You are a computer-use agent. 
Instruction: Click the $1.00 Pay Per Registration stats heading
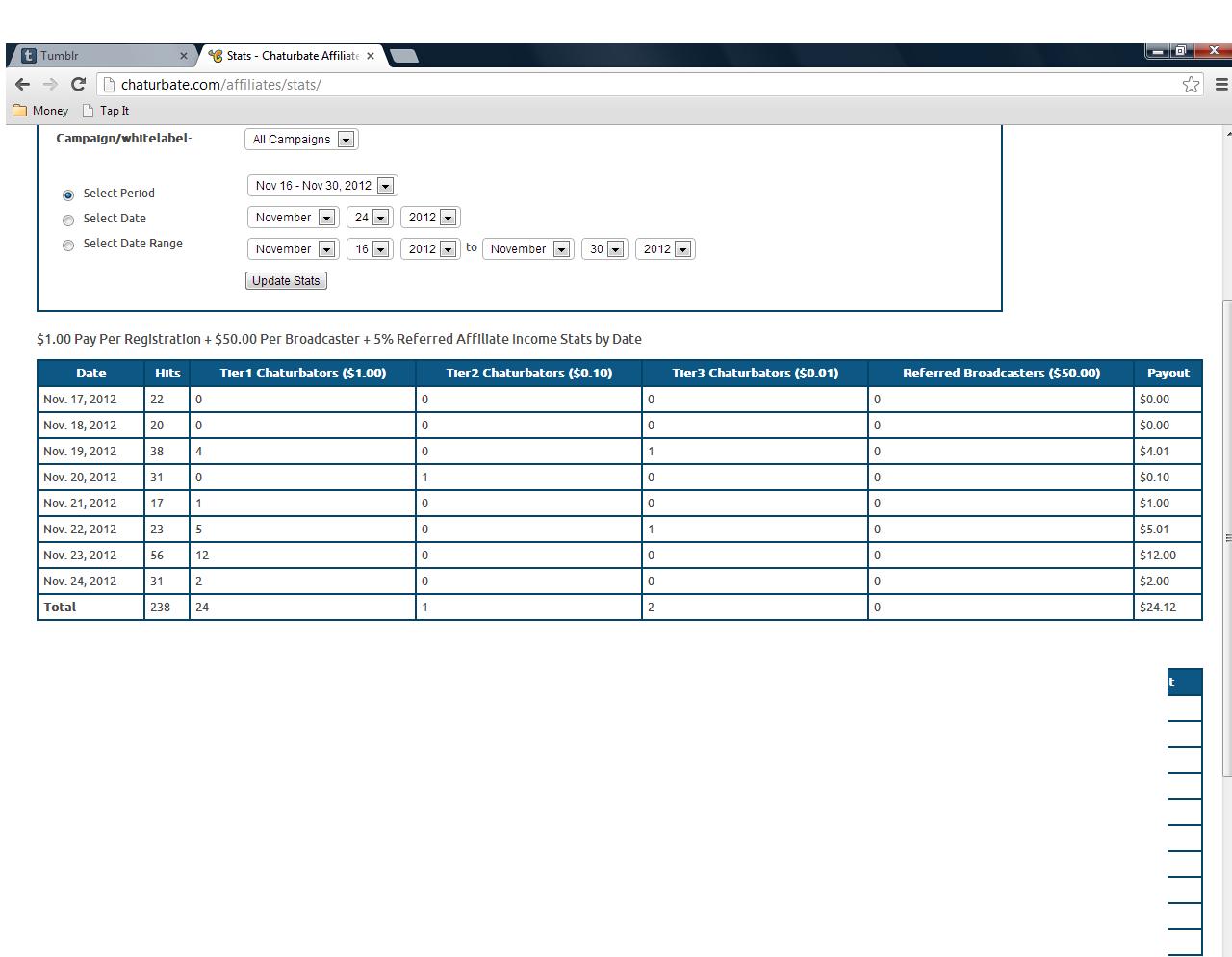(x=339, y=339)
